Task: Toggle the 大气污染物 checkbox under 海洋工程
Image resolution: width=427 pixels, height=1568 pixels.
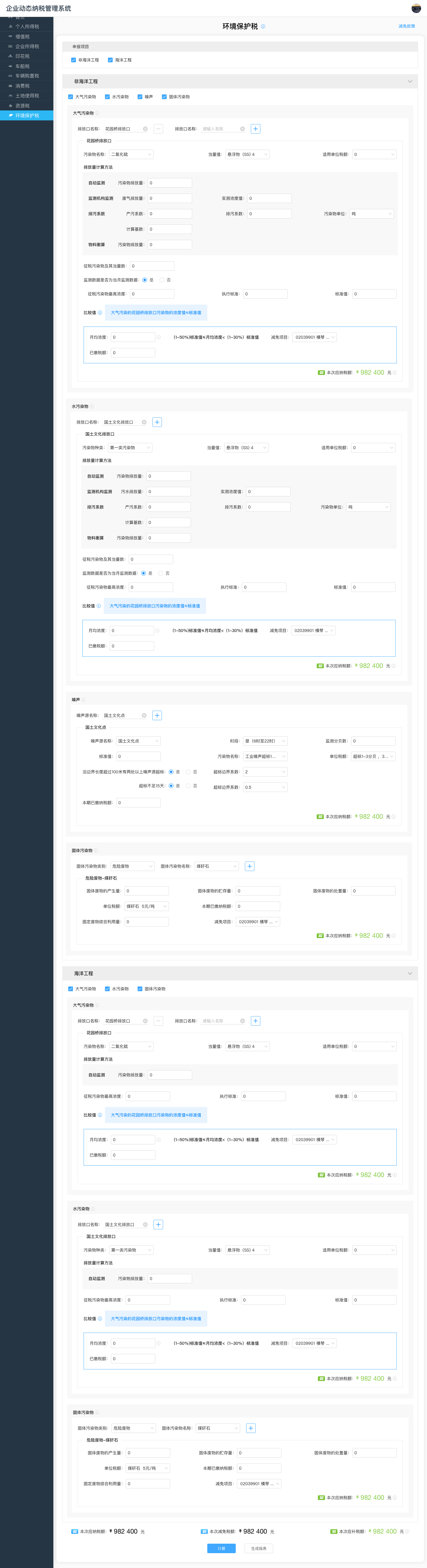Action: click(x=71, y=989)
